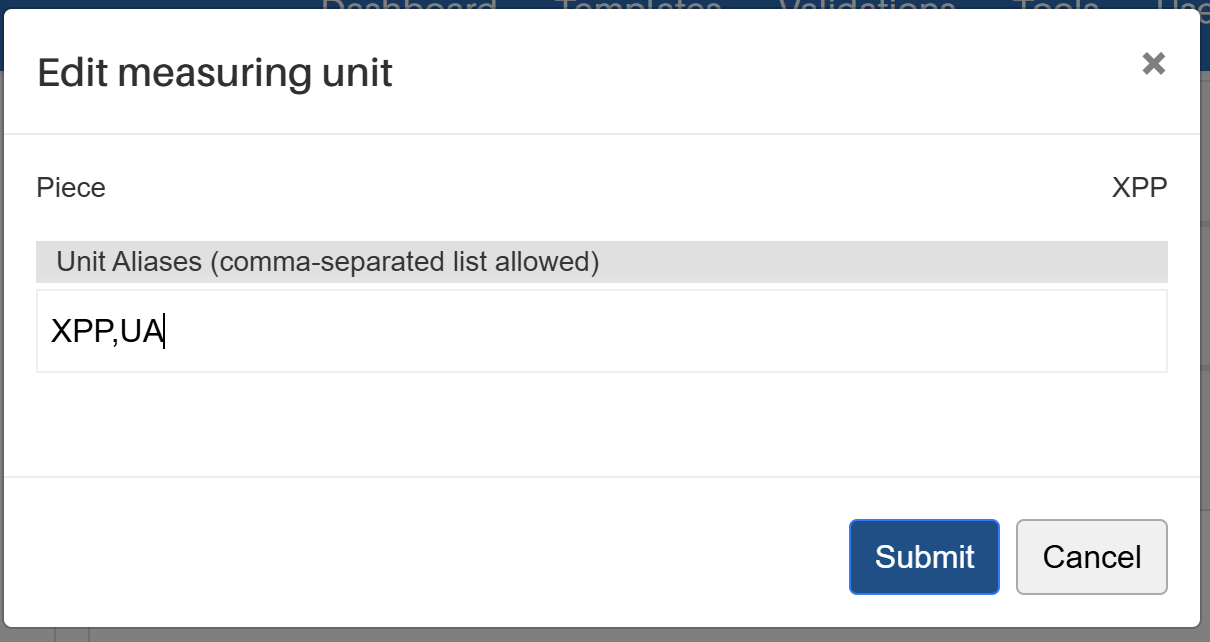The image size is (1210, 642).
Task: Click the dimmed backdrop below the dialog
Action: click(600, 635)
